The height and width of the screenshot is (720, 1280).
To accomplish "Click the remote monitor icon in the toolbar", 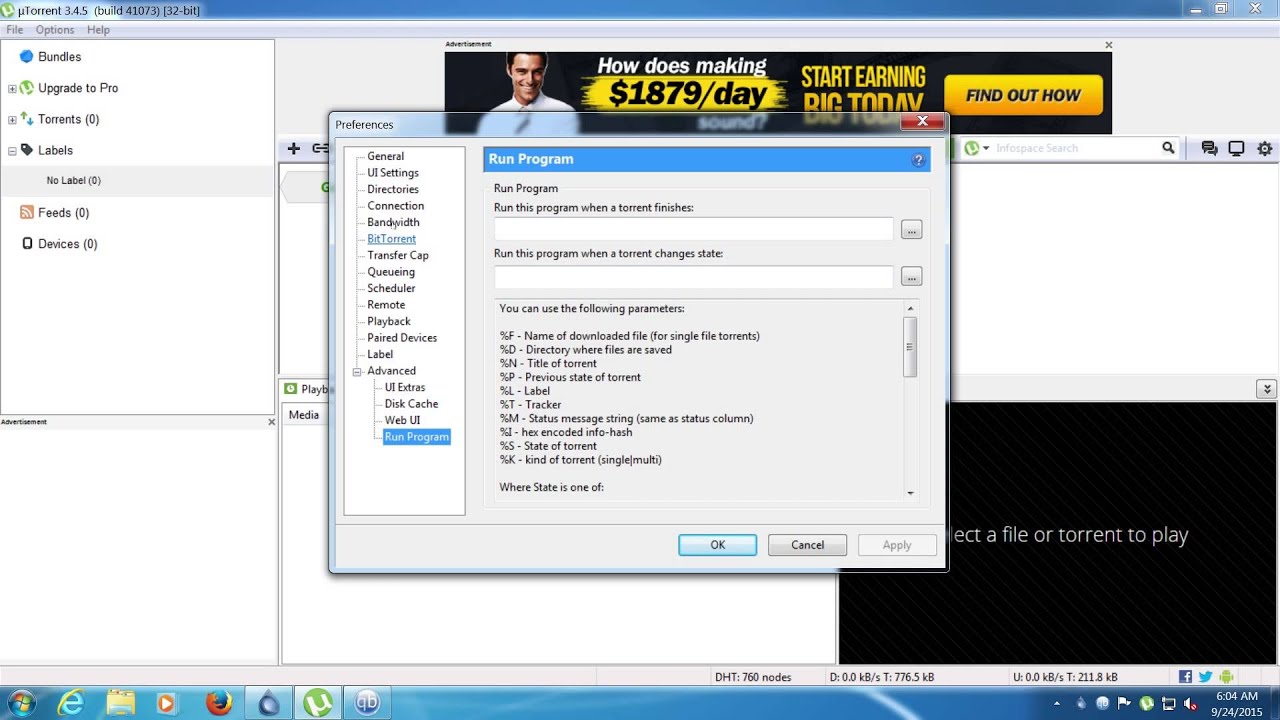I will pos(1236,148).
